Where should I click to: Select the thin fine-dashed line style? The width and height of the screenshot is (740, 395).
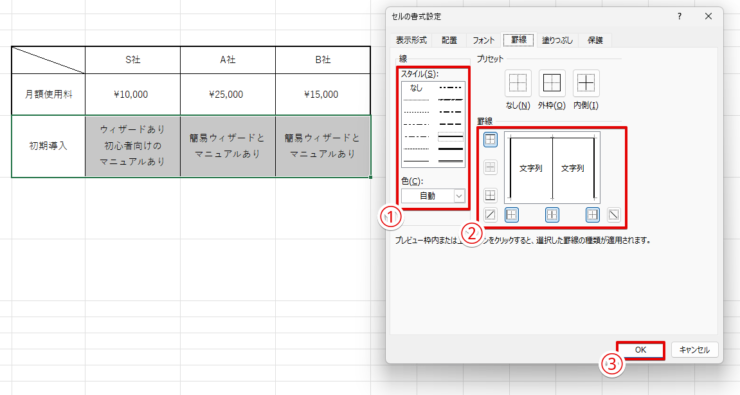[416, 149]
